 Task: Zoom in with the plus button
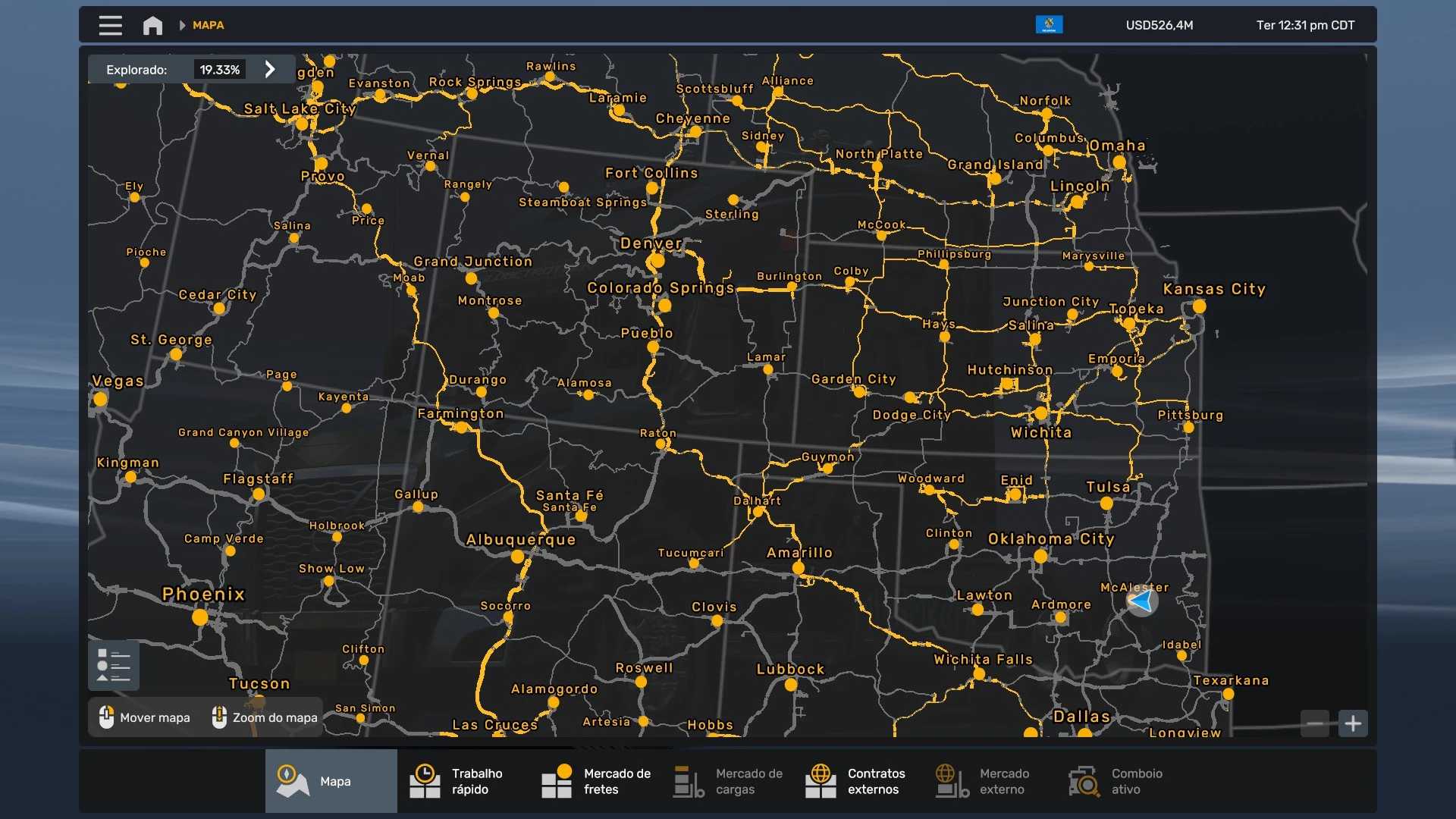coord(1353,723)
